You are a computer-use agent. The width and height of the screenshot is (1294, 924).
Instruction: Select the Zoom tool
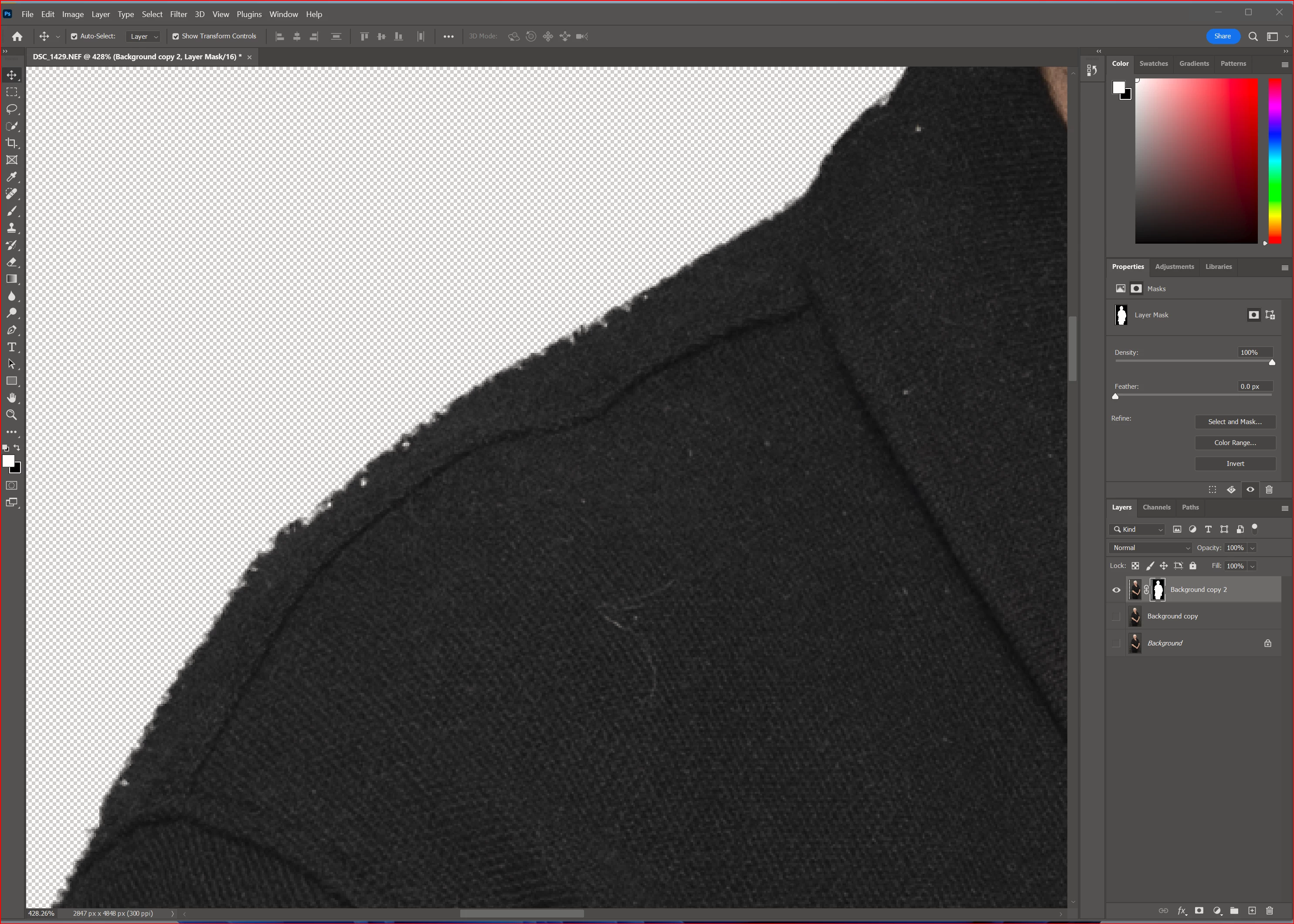[11, 415]
